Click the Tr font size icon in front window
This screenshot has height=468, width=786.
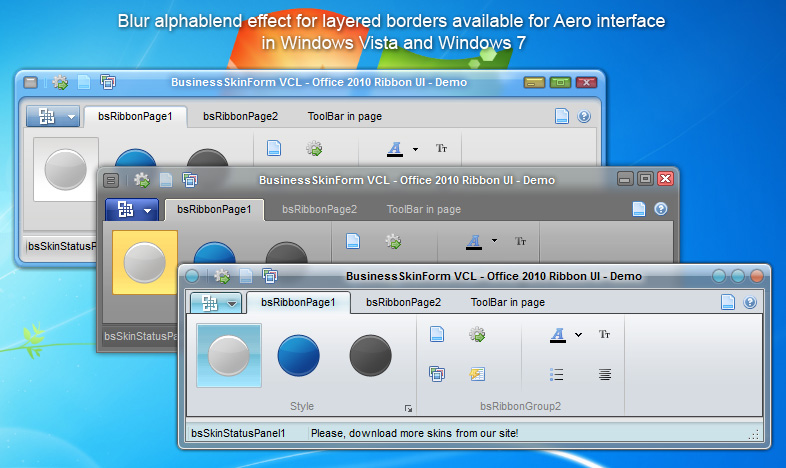[604, 334]
